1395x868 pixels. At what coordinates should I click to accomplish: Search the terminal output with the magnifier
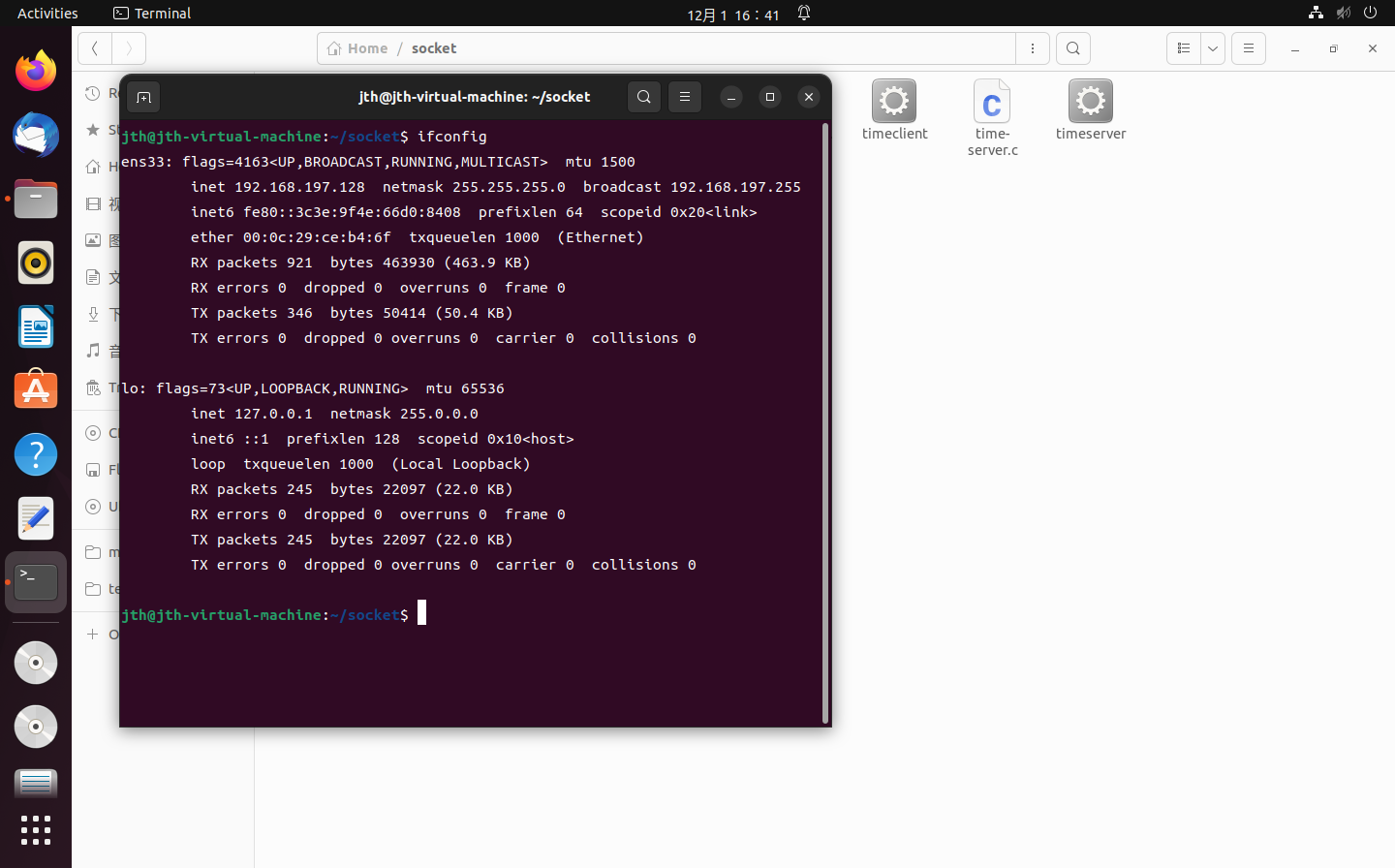point(644,97)
